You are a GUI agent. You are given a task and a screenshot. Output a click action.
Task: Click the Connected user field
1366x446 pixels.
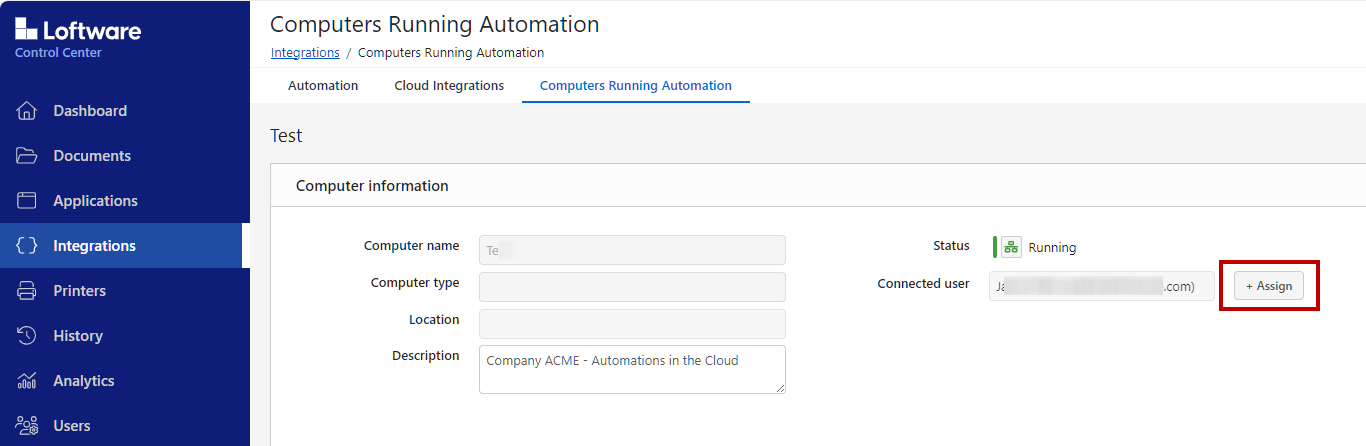1101,286
